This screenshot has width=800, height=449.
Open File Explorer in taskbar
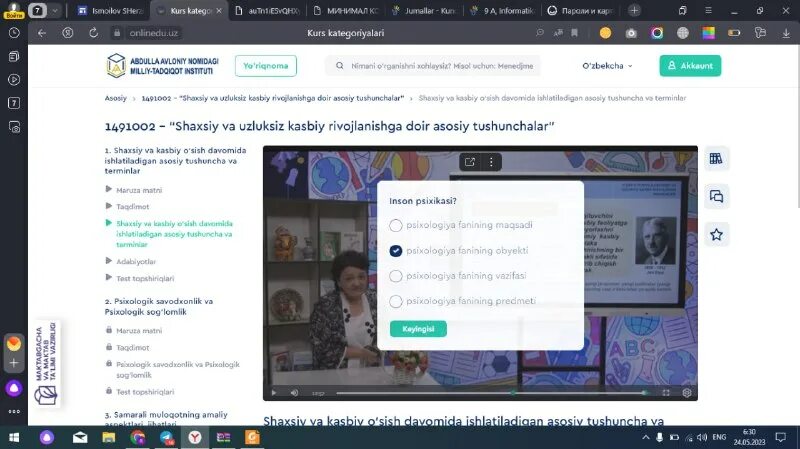tap(109, 438)
